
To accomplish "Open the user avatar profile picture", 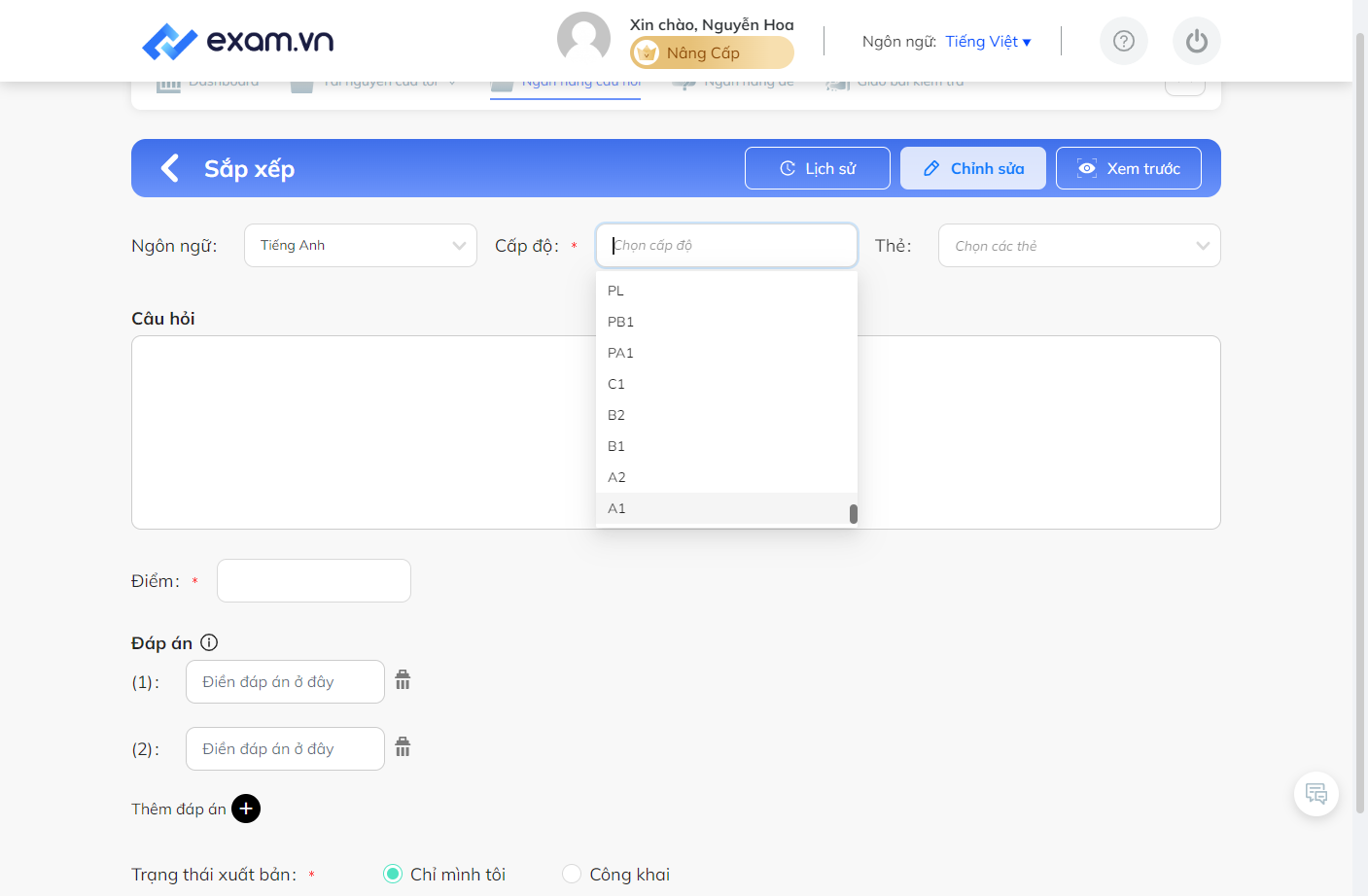I will tap(583, 39).
